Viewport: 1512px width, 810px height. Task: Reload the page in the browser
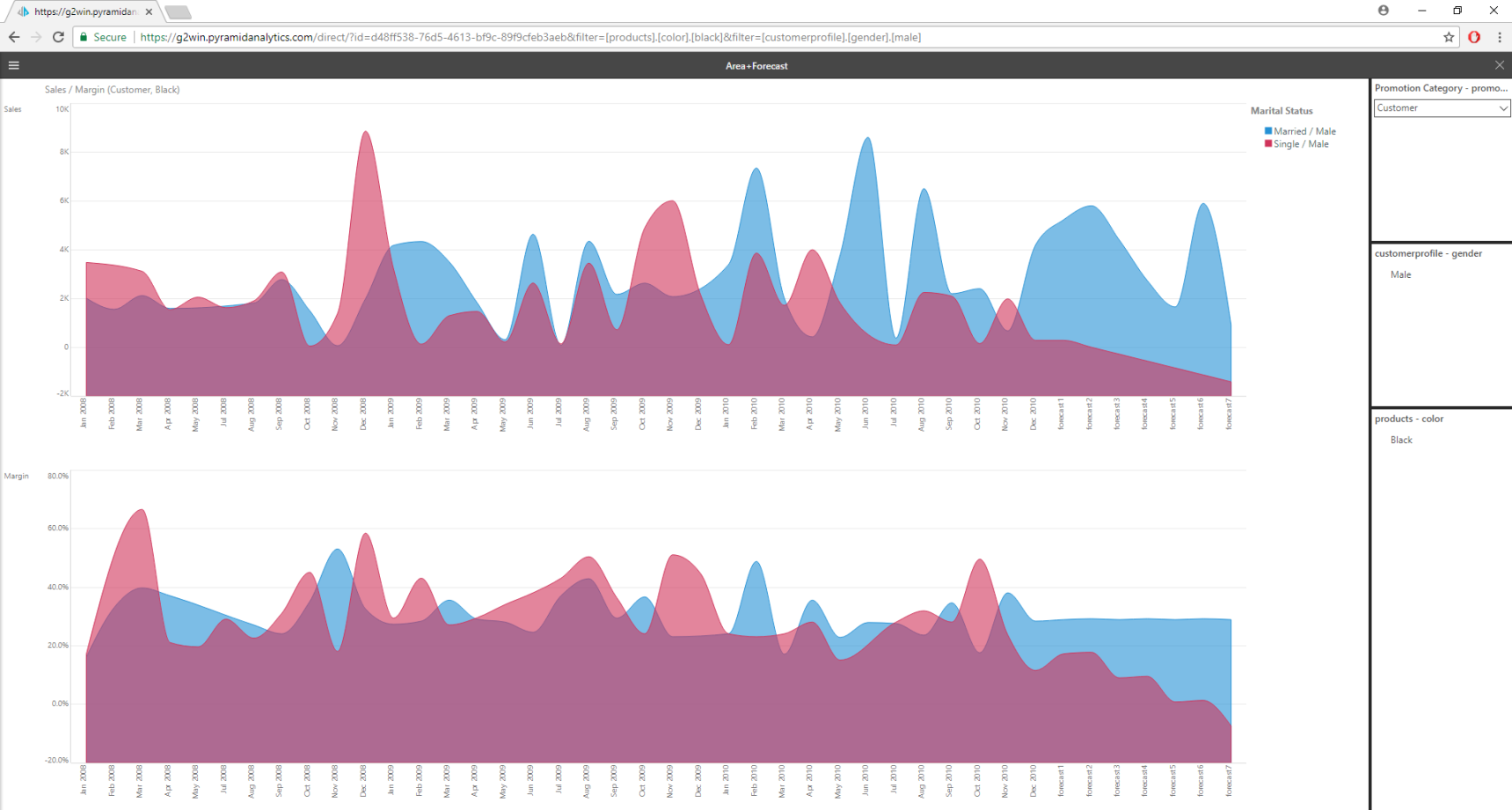tap(58, 37)
